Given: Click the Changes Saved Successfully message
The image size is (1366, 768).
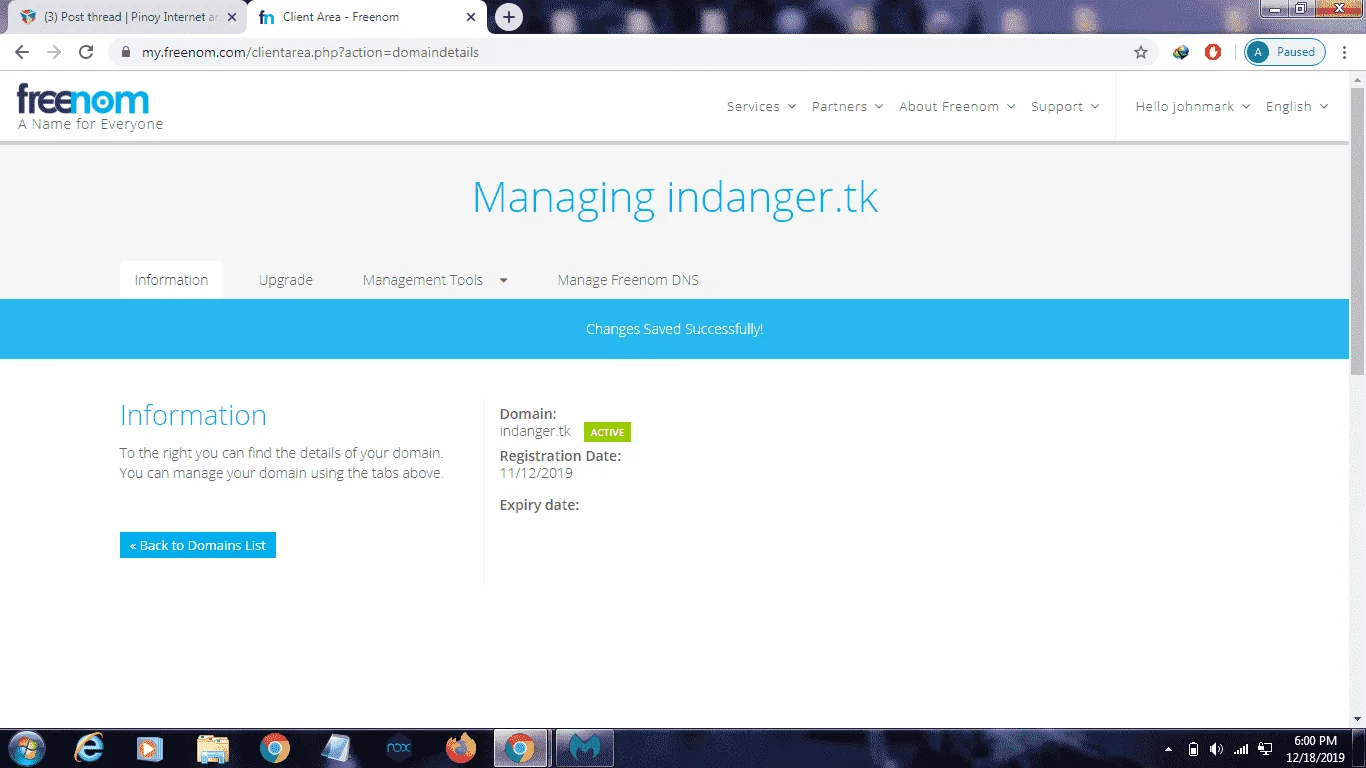Looking at the screenshot, I should (675, 329).
